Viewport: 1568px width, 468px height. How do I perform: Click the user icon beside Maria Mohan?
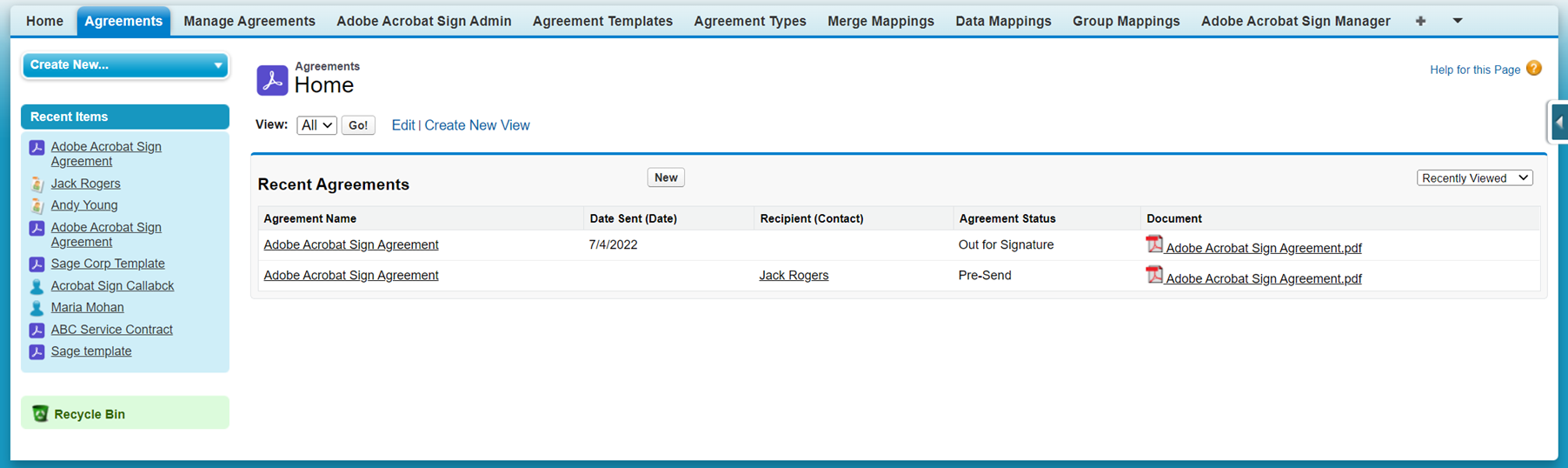(x=37, y=308)
